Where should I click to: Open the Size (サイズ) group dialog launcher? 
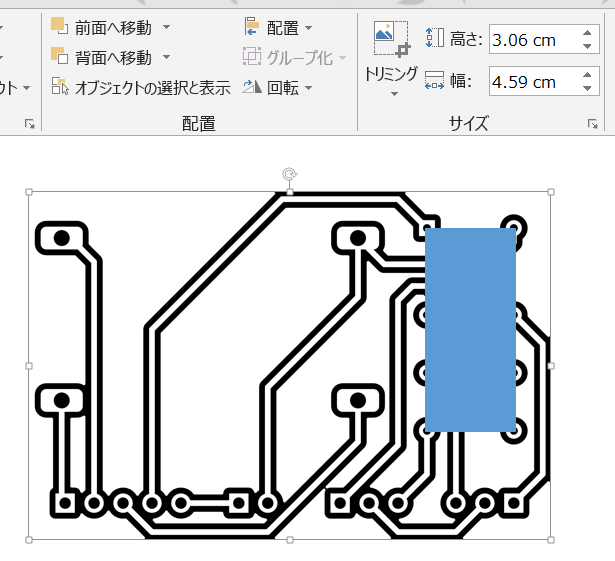point(592,124)
